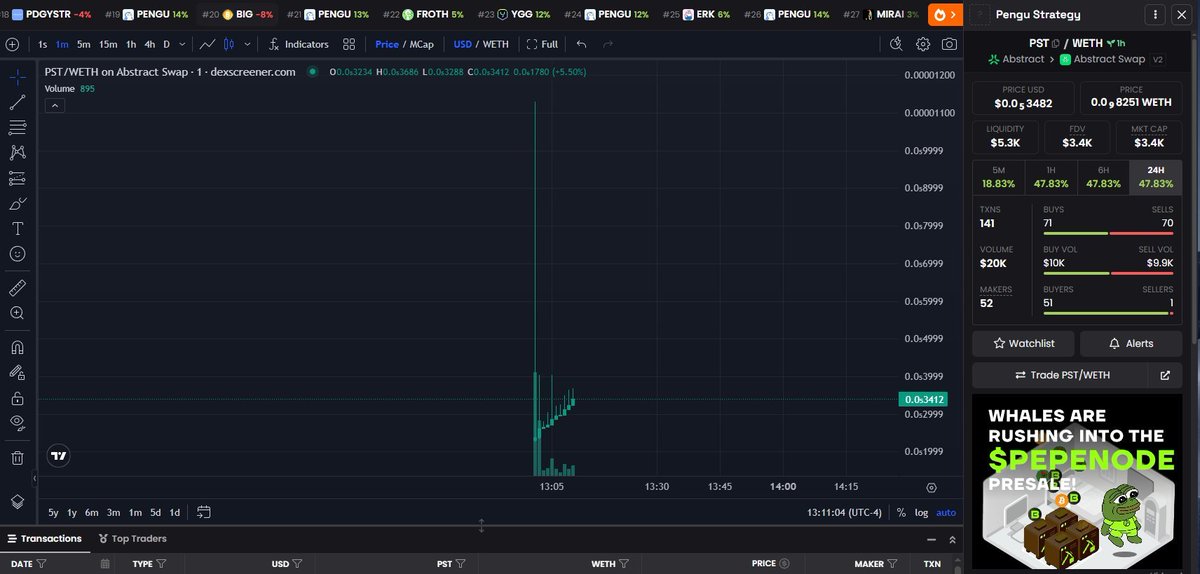Collapse the volume indicator legend chevron

pyautogui.click(x=54, y=105)
